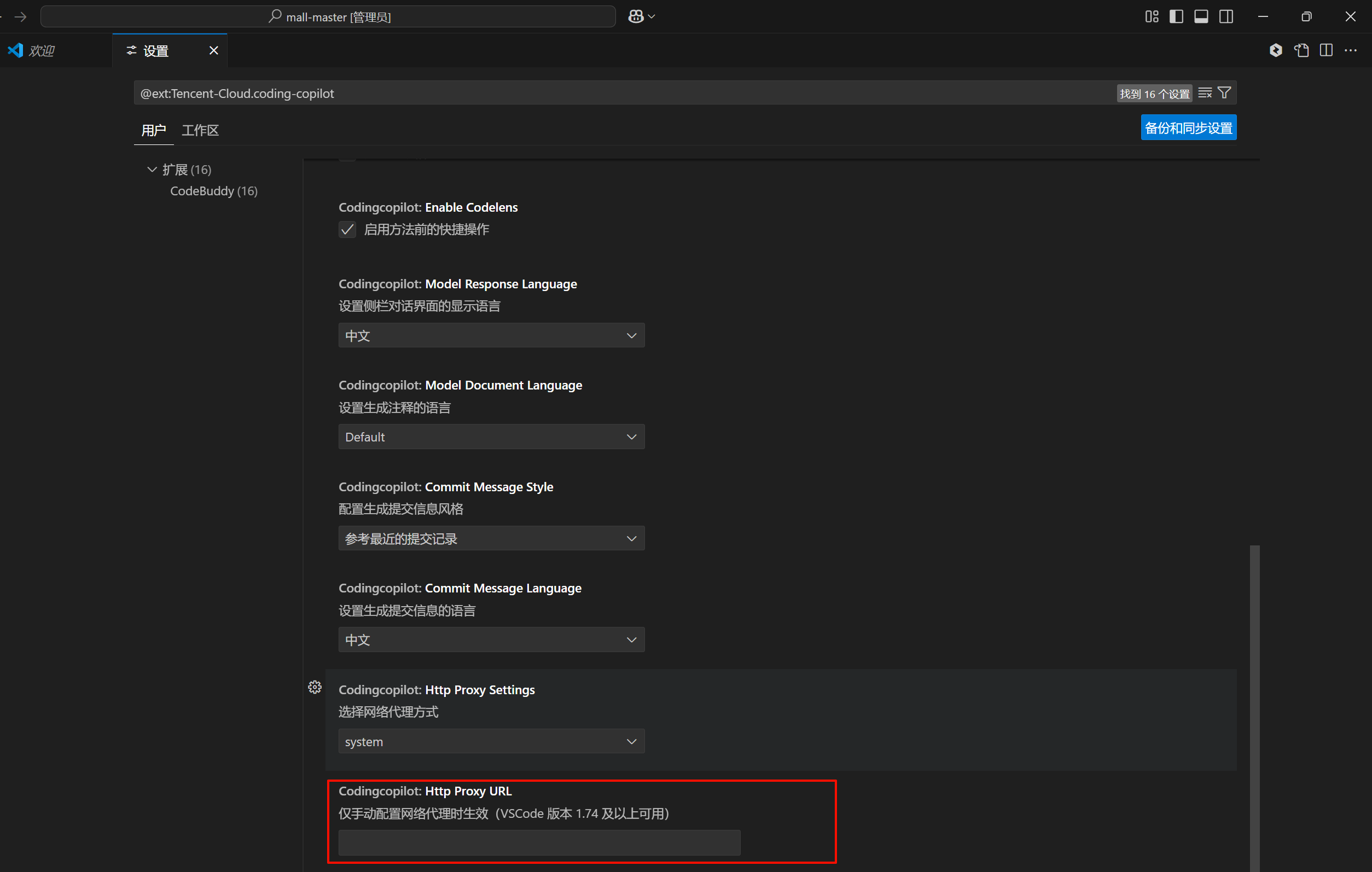Open Commit Message Style dropdown
Viewport: 1372px width, 872px height.
[x=491, y=539]
